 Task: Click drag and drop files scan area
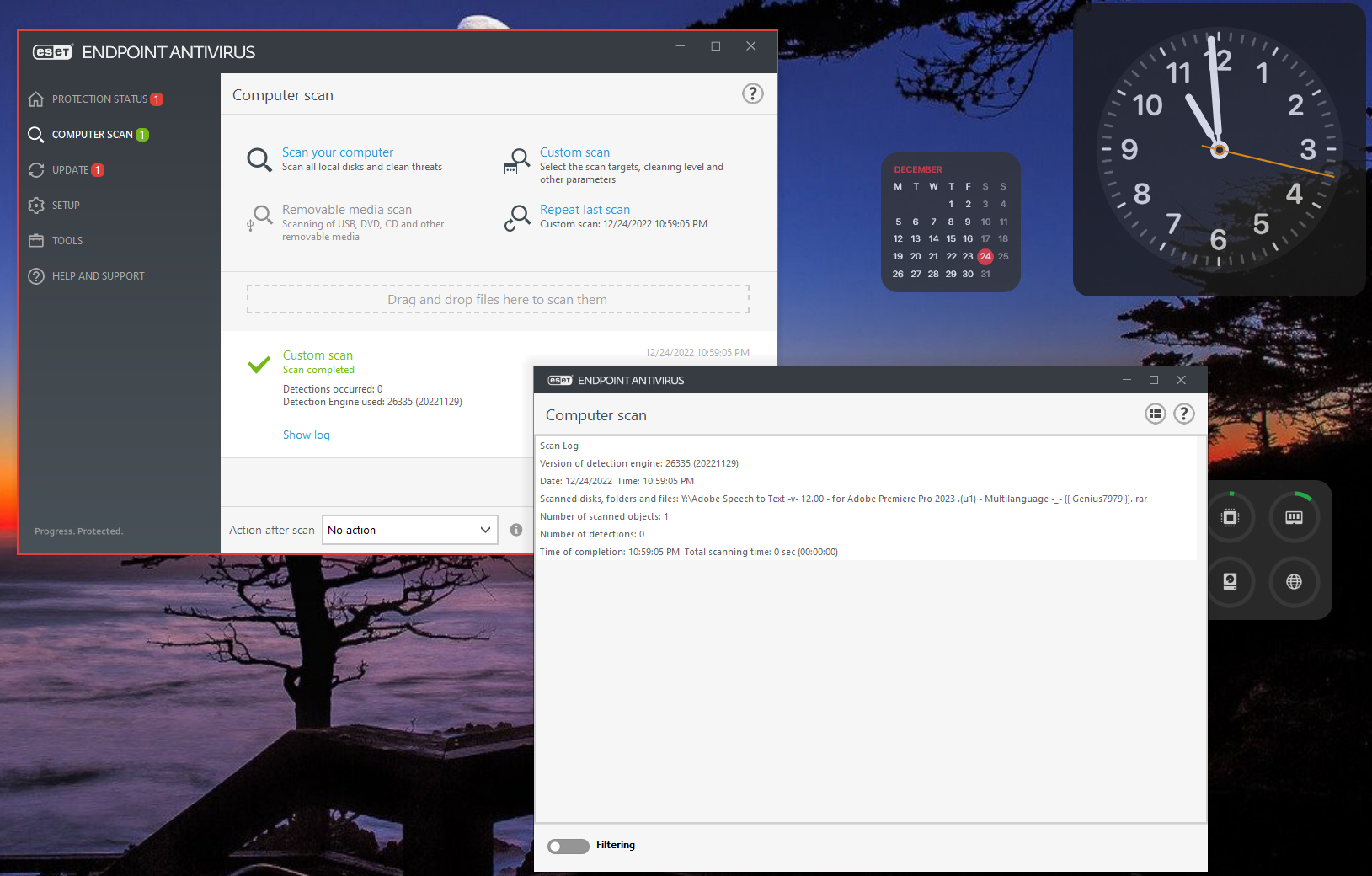pyautogui.click(x=498, y=299)
